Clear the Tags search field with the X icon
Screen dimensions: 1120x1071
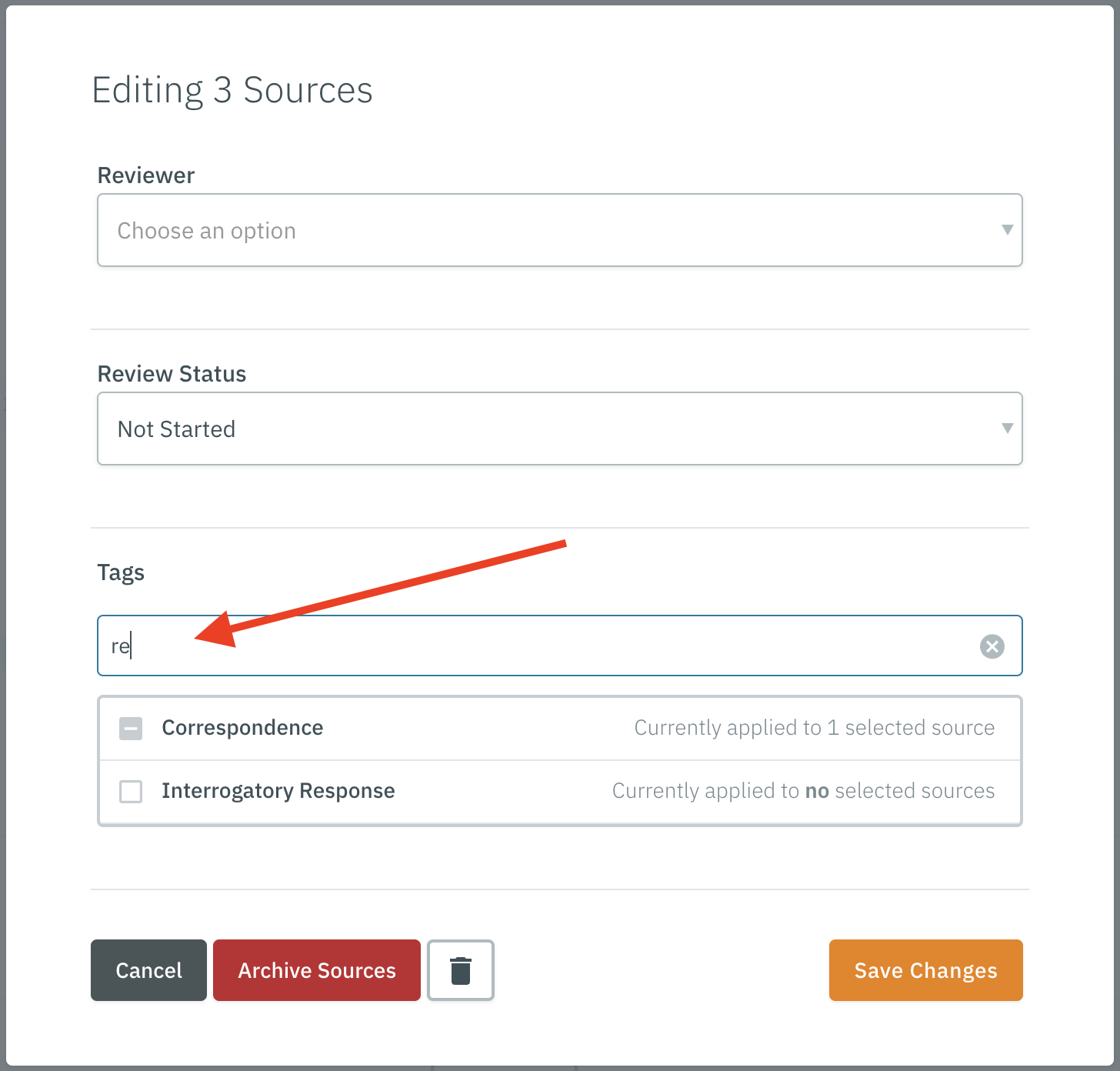(x=992, y=646)
